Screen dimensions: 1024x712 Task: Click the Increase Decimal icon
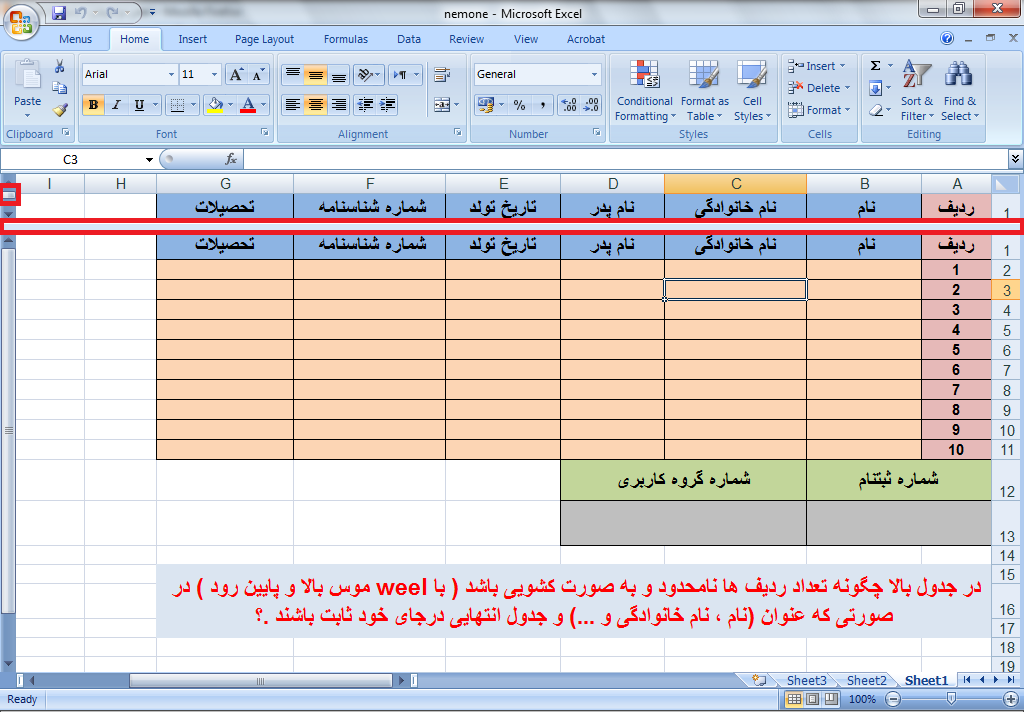click(569, 105)
